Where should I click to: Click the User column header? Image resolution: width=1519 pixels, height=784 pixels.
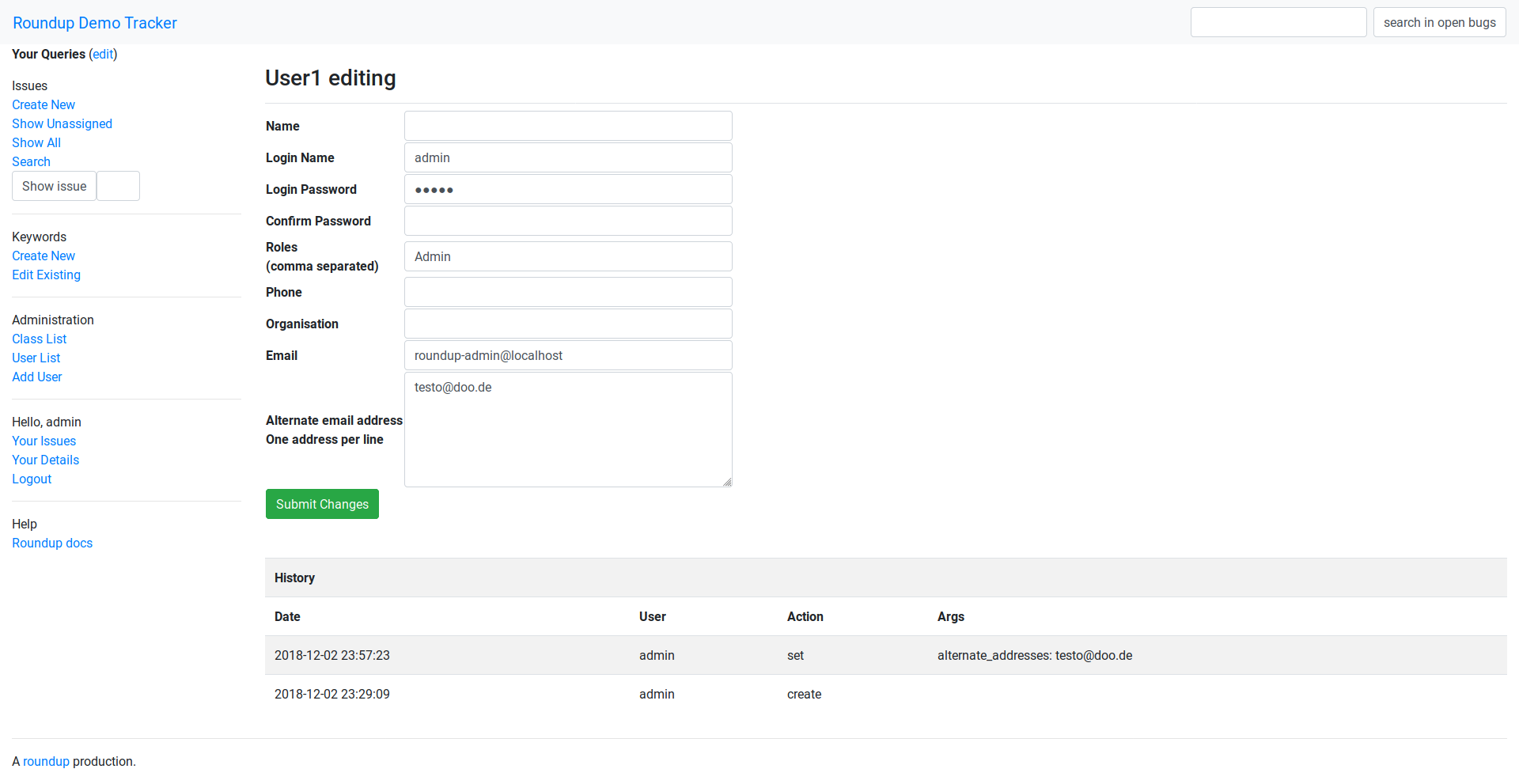pos(653,616)
